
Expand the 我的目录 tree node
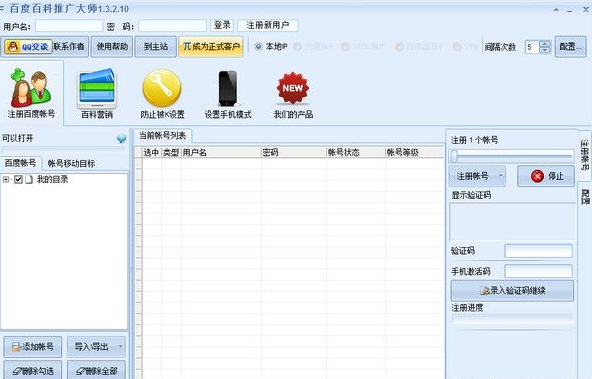point(6,179)
